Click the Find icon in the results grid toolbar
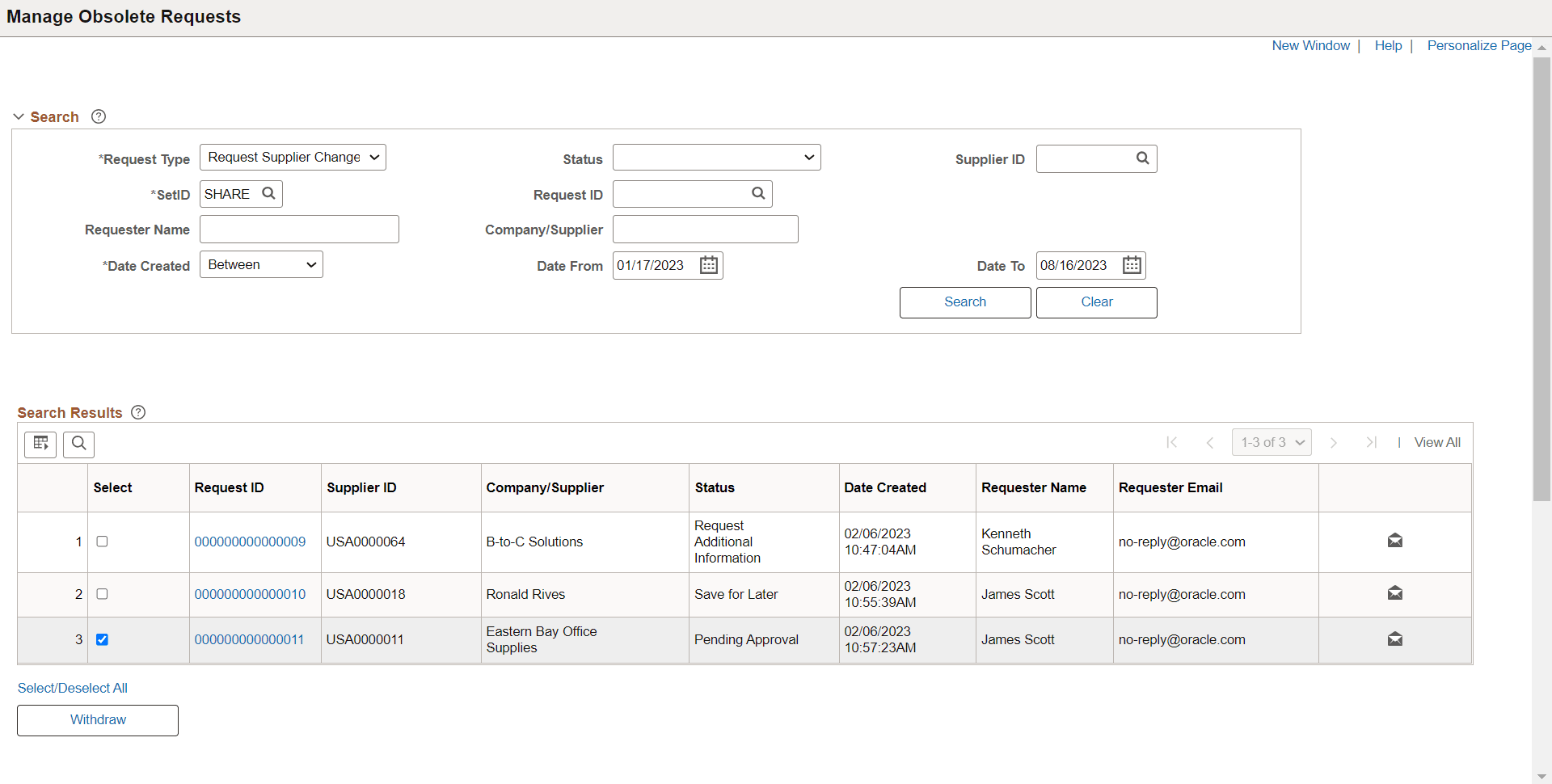Viewport: 1552px width, 784px height. pyautogui.click(x=78, y=444)
